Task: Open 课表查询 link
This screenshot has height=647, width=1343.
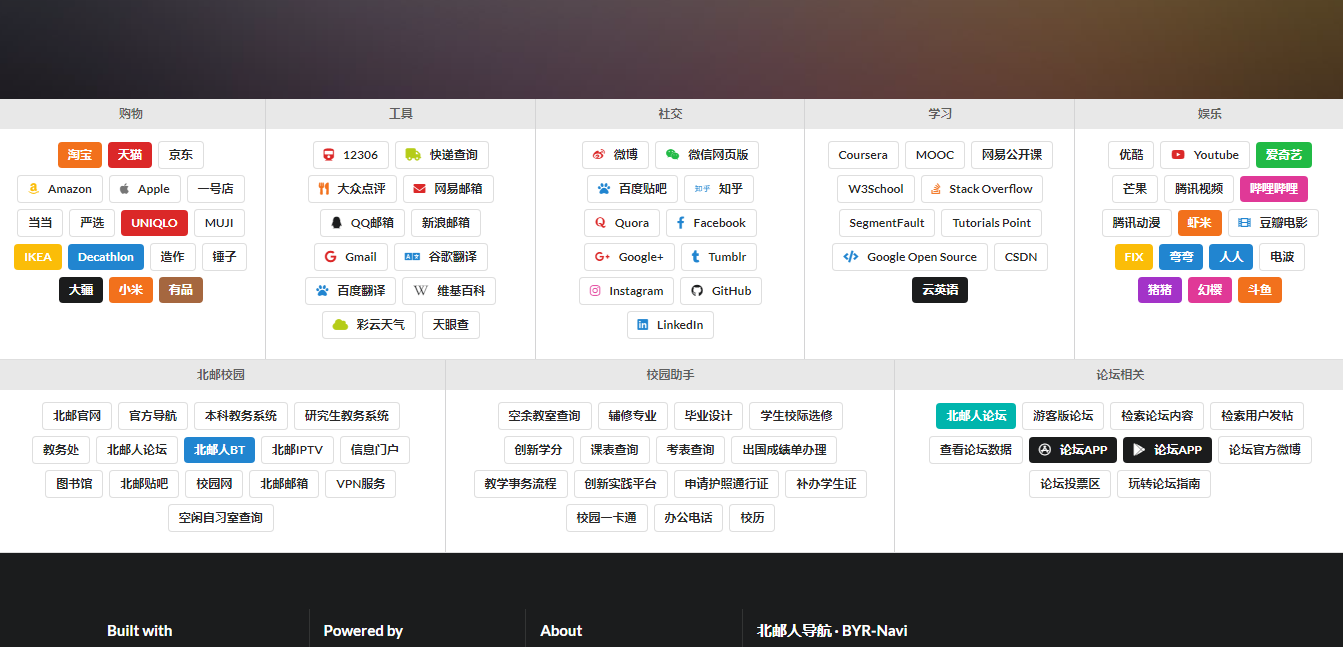Action: (615, 450)
